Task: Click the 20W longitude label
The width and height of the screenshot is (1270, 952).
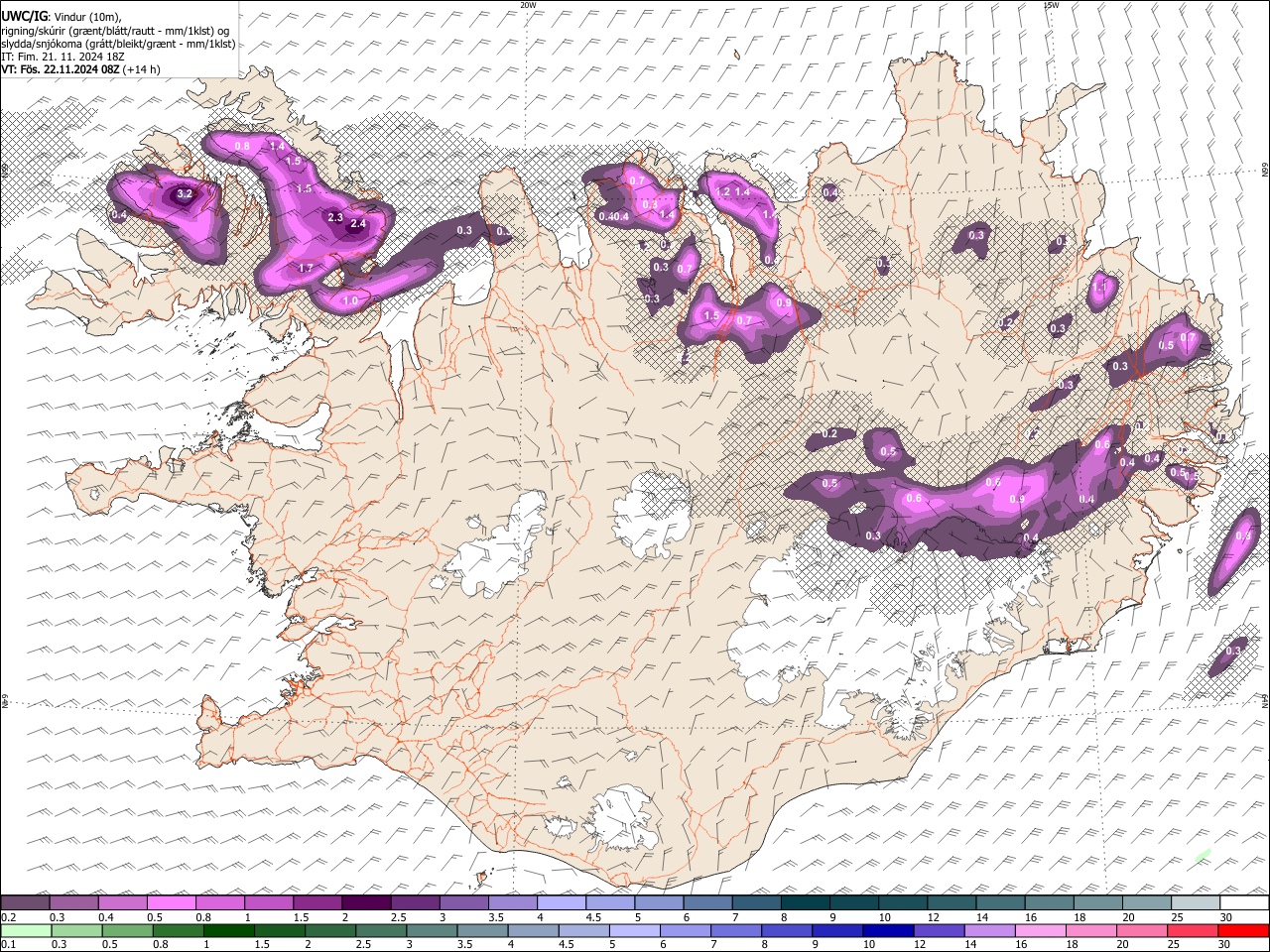Action: 528,5
